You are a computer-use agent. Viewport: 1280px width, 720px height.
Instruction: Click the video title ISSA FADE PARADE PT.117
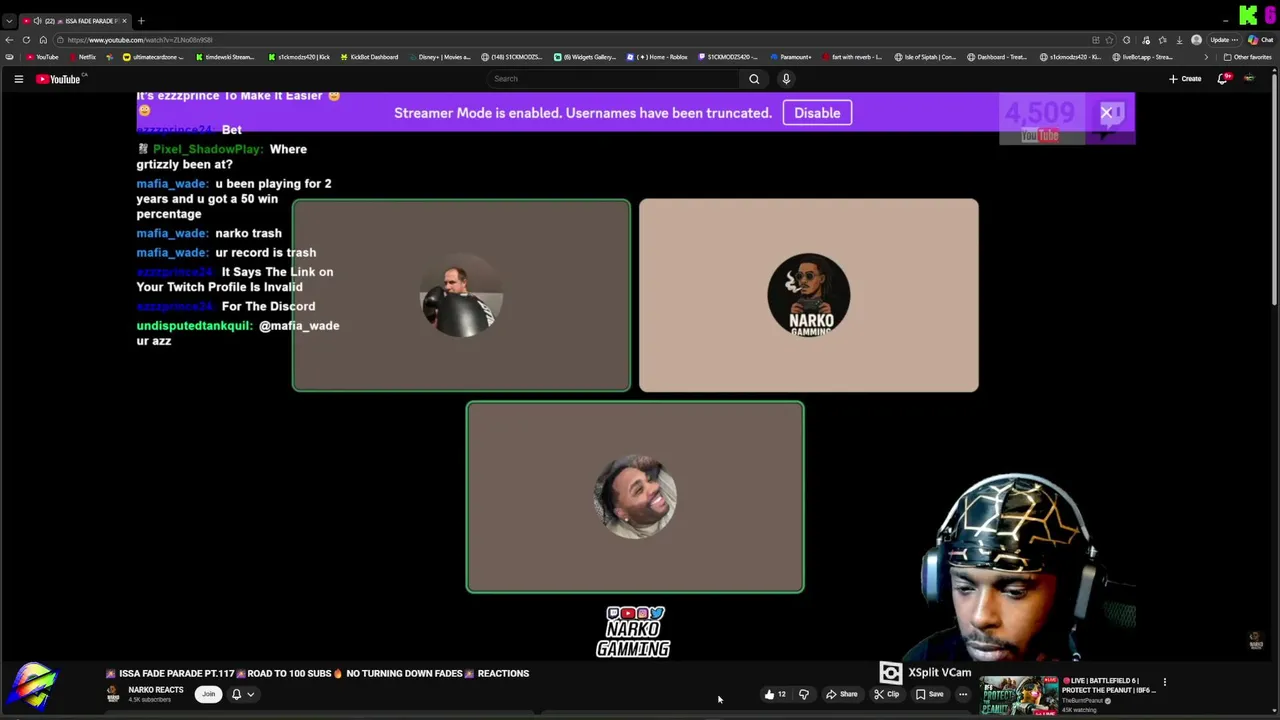click(x=317, y=673)
